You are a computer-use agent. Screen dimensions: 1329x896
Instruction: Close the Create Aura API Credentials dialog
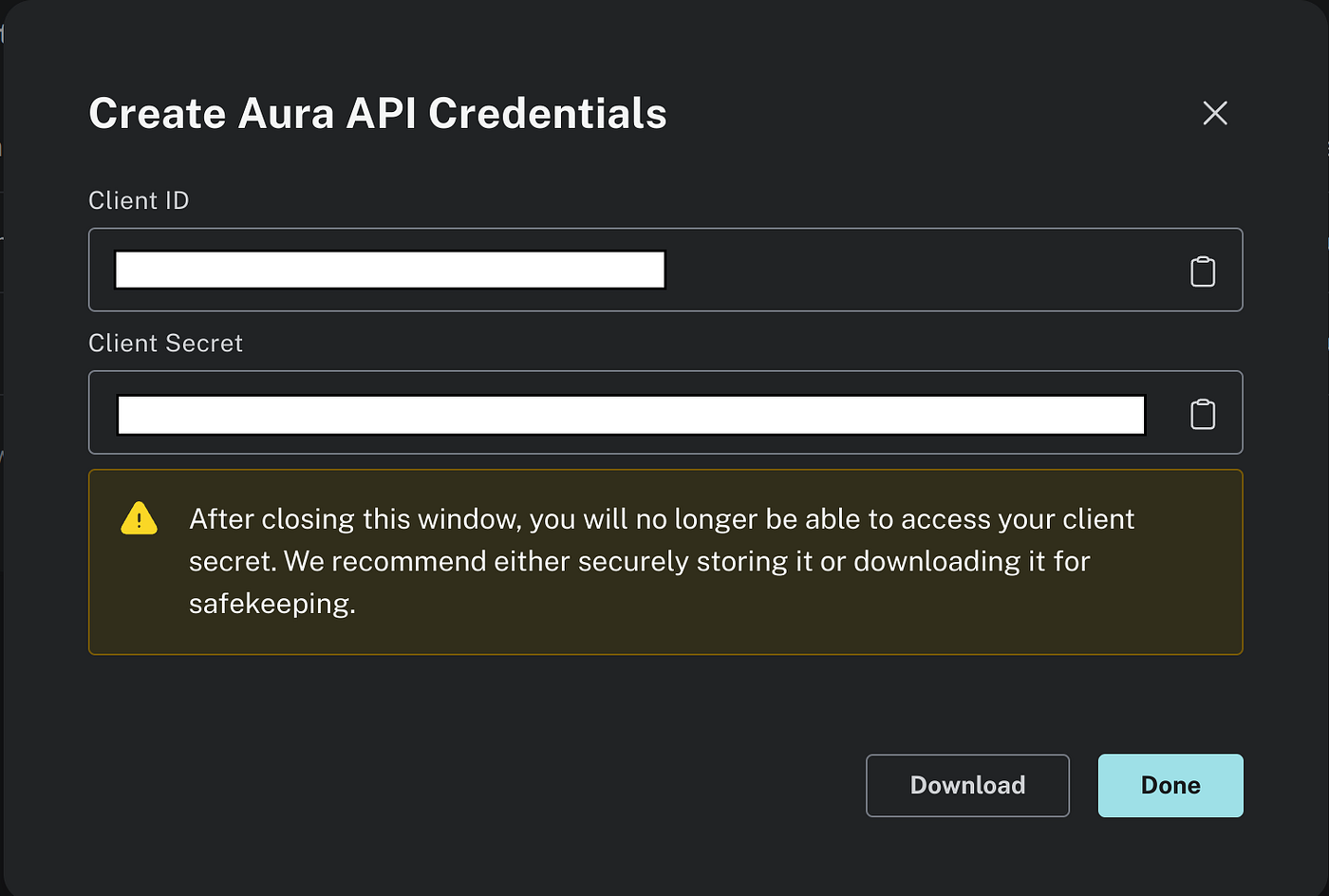[x=1215, y=113]
